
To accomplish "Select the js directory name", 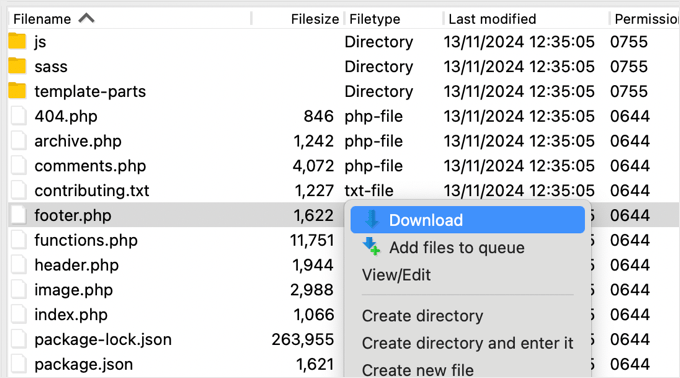I will point(40,42).
